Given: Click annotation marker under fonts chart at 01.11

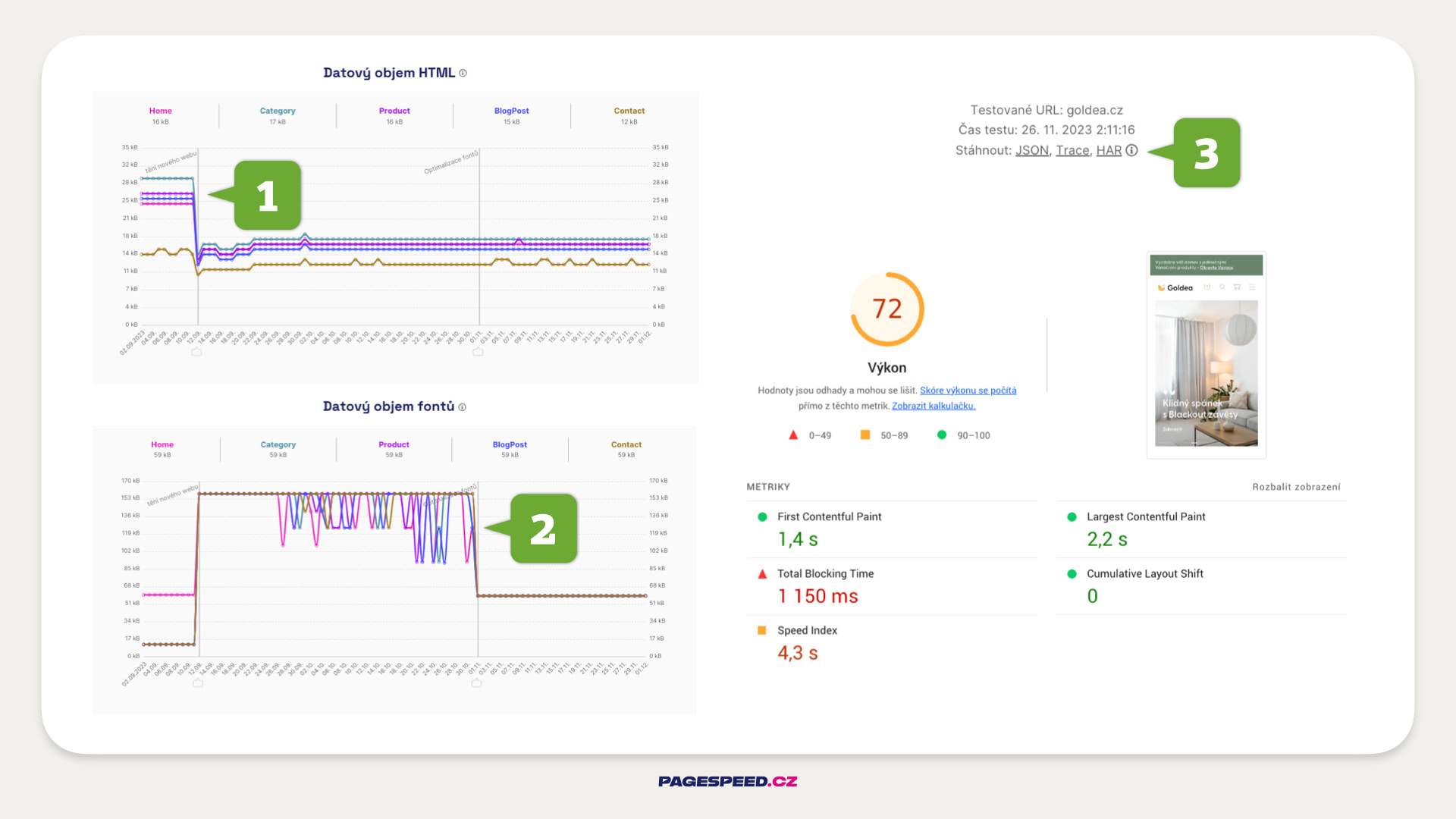Looking at the screenshot, I should 476,682.
